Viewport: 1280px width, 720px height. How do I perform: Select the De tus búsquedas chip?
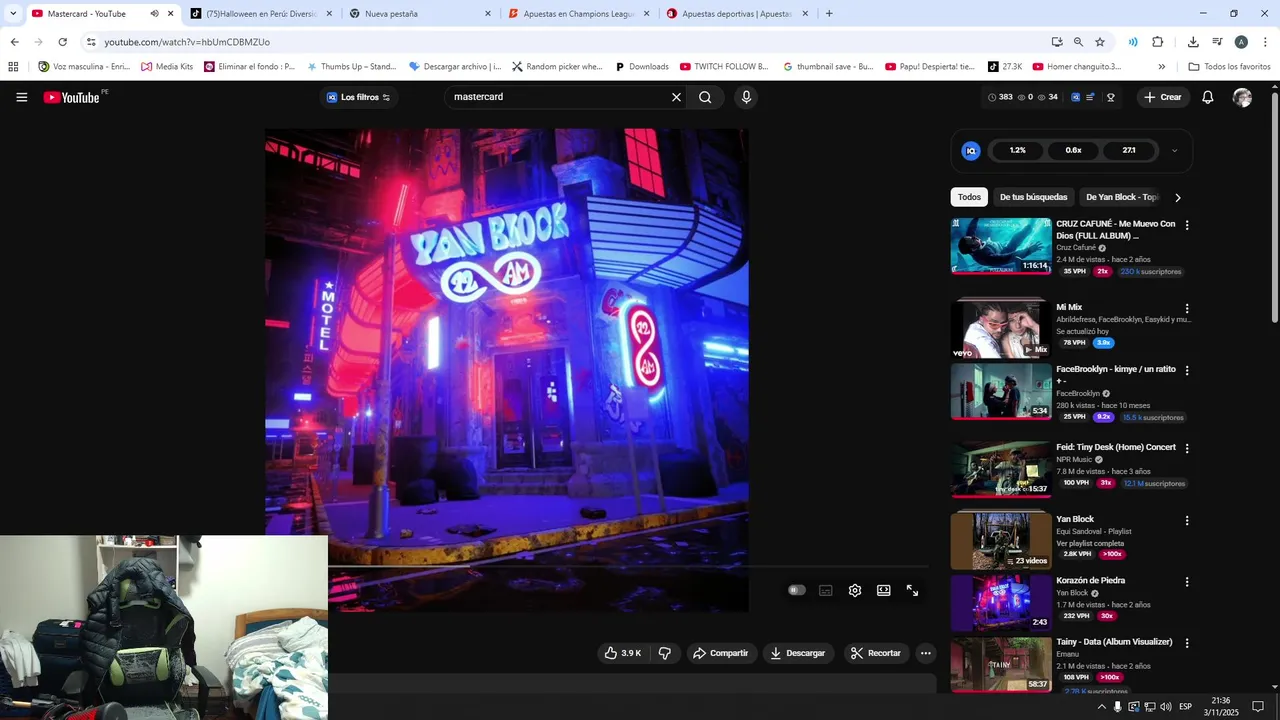point(1034,197)
